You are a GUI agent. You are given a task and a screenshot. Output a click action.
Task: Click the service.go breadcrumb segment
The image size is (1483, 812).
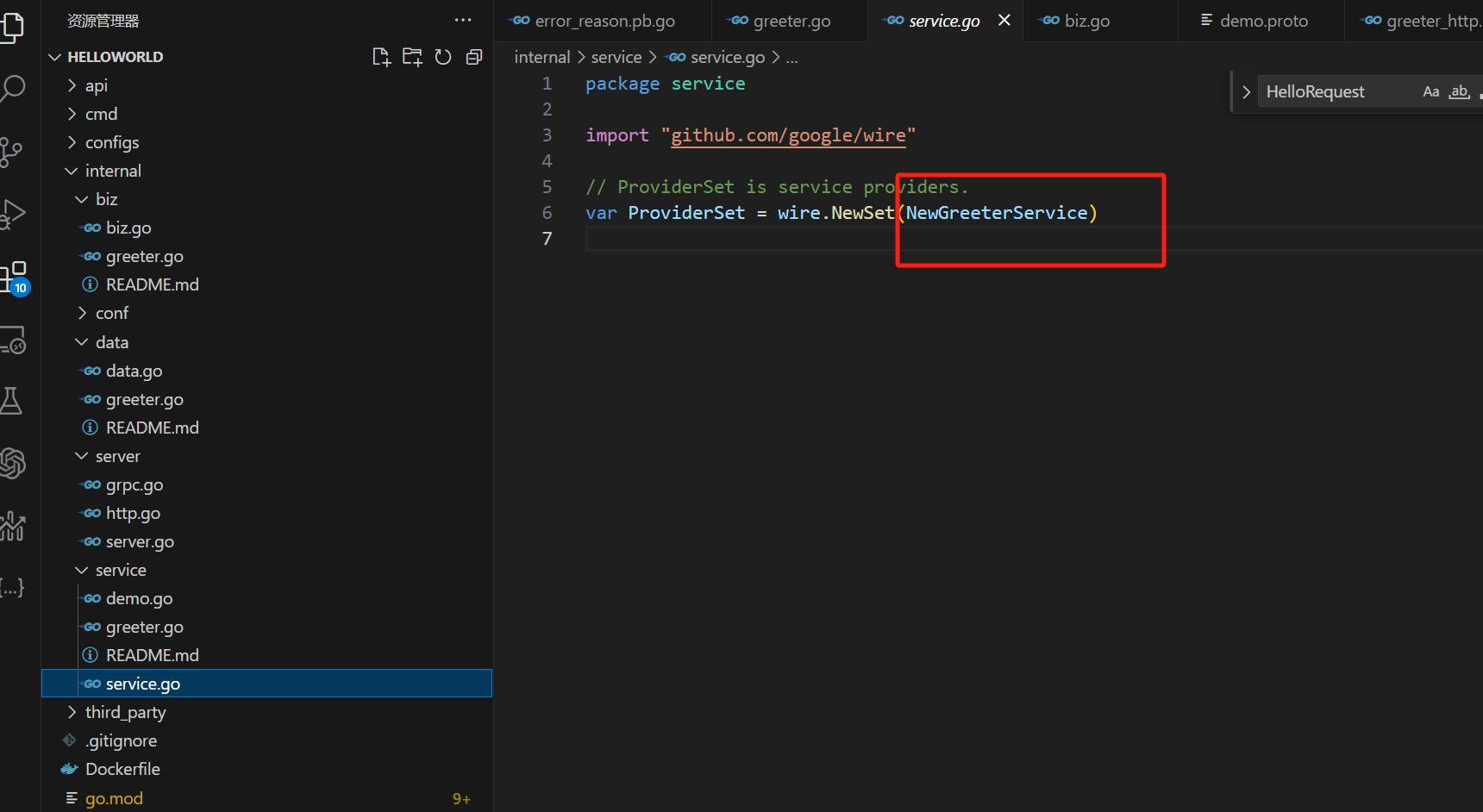pos(717,57)
